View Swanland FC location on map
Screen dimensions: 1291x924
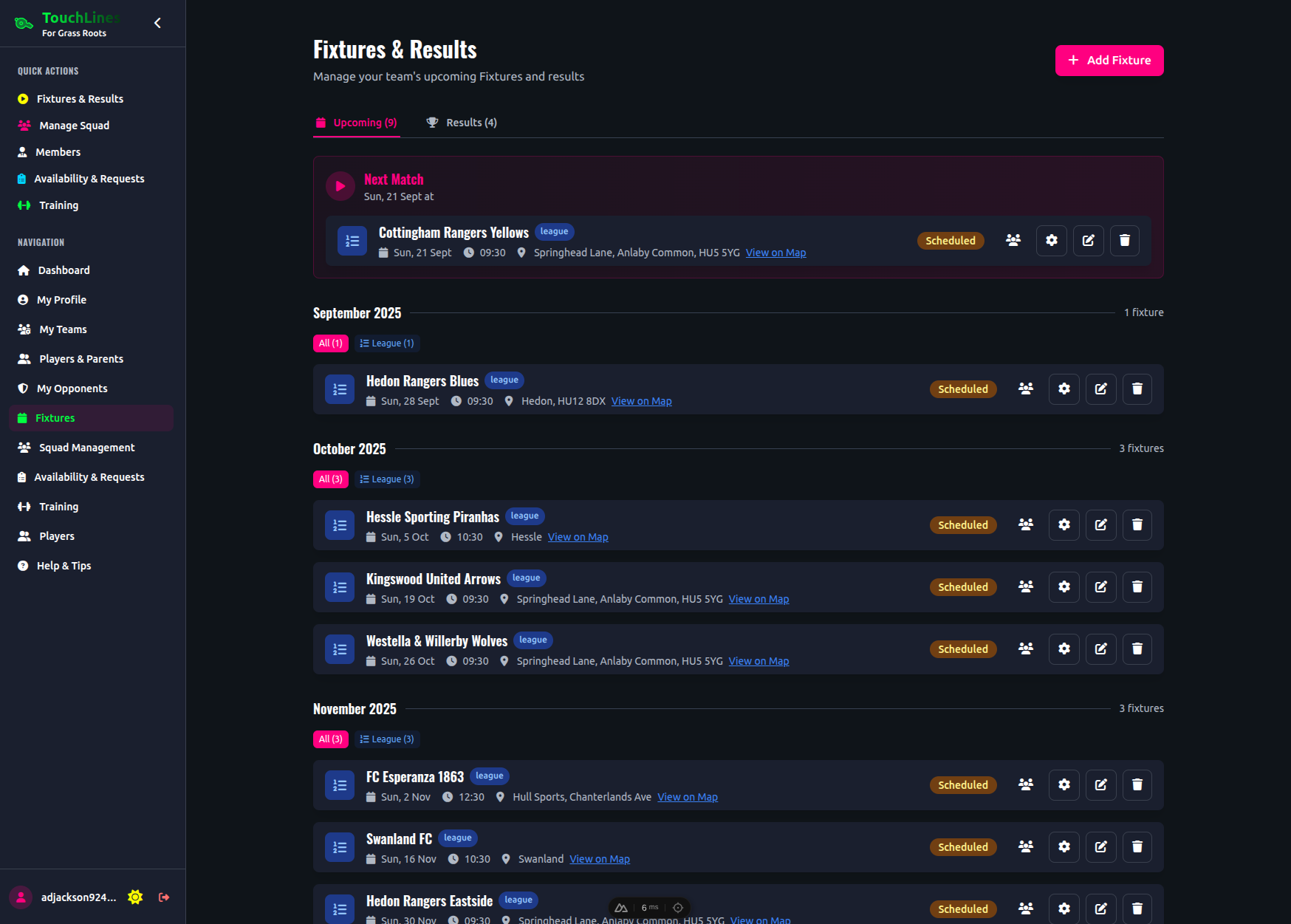tap(599, 858)
